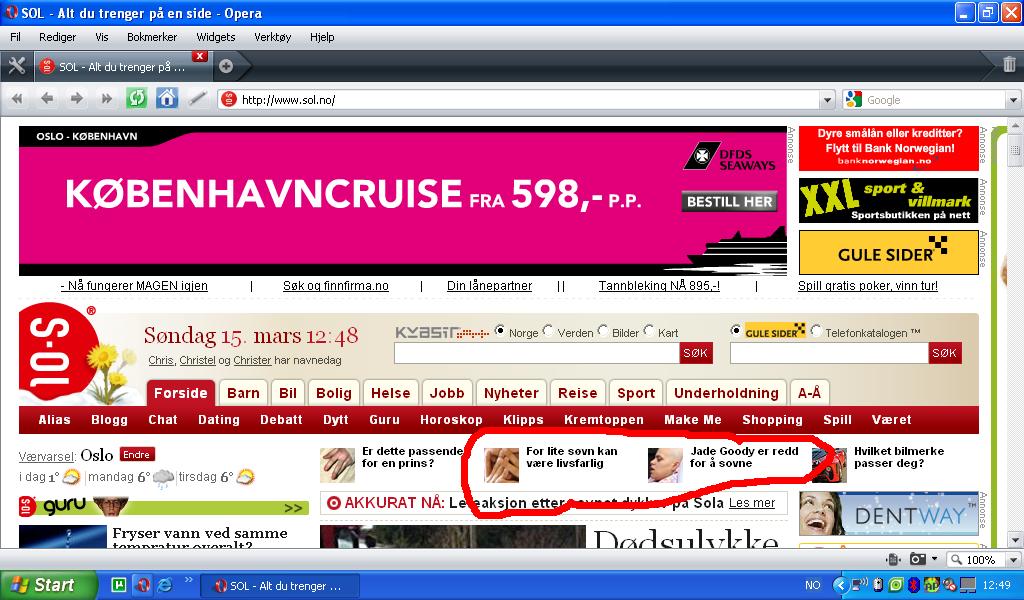Click BESTILL HER in cruise banner
The height and width of the screenshot is (600, 1024).
pyautogui.click(x=729, y=202)
